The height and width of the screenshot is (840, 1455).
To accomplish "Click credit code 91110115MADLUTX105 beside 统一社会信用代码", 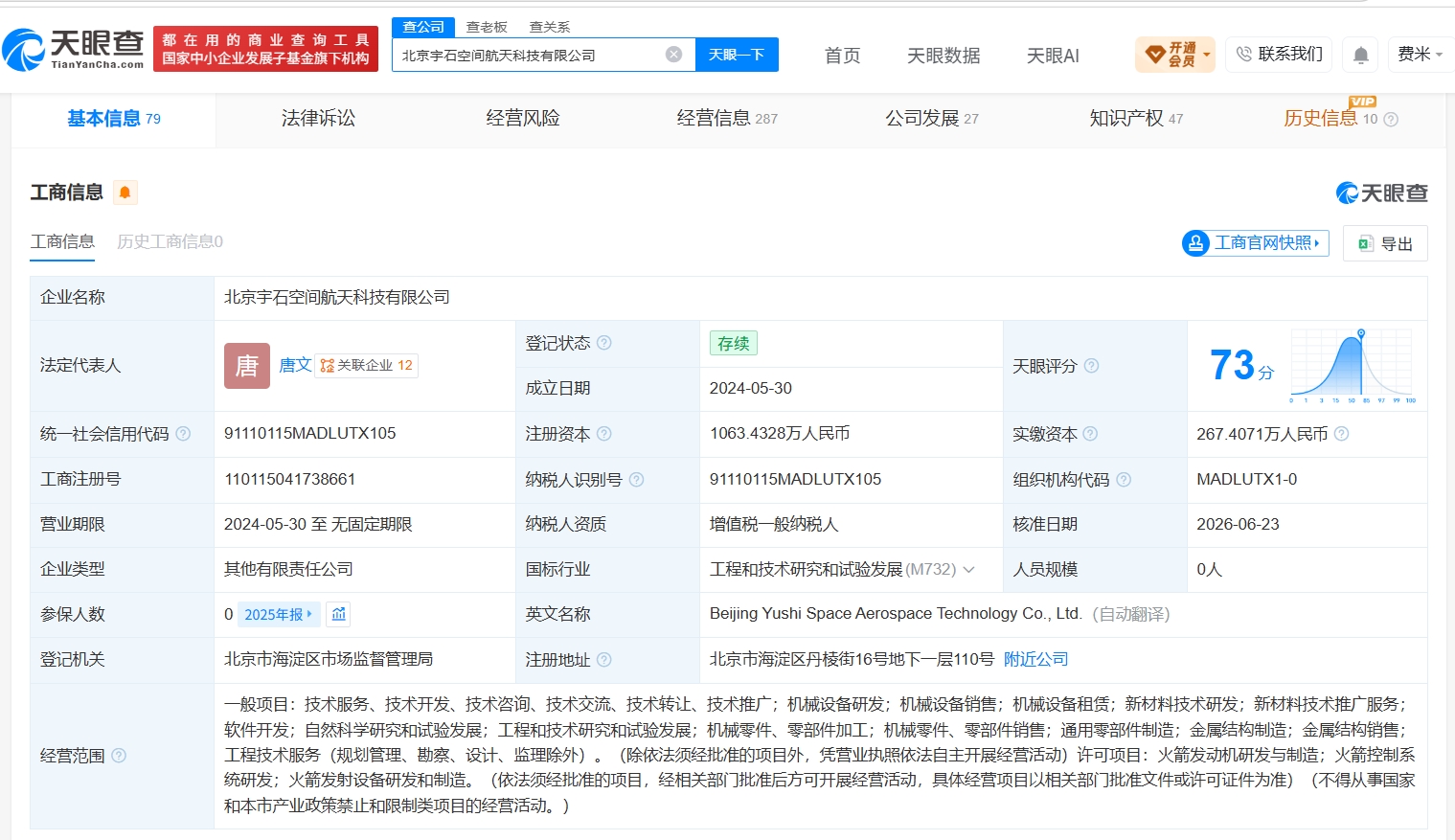I will pos(310,434).
